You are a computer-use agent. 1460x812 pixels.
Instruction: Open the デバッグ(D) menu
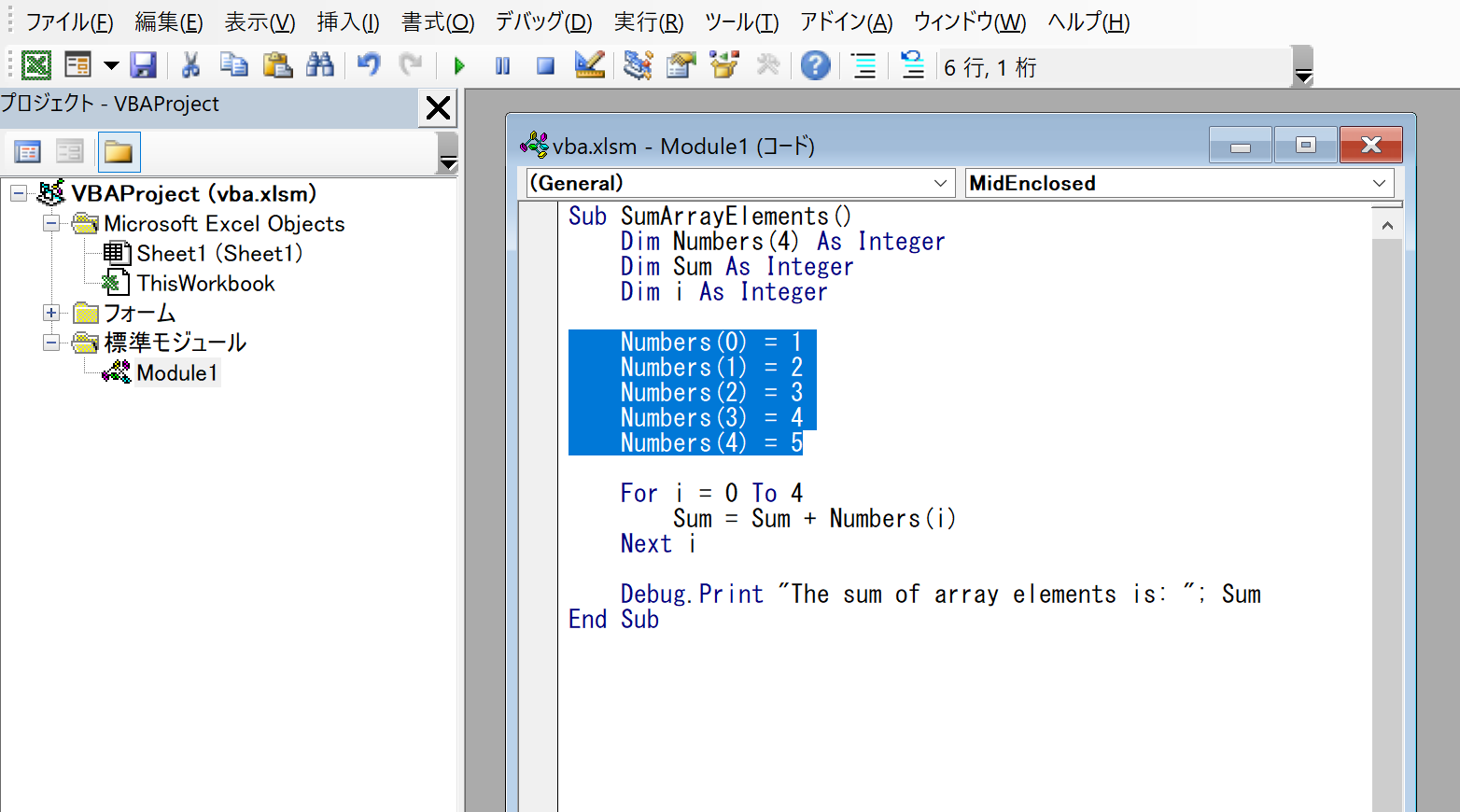[544, 21]
